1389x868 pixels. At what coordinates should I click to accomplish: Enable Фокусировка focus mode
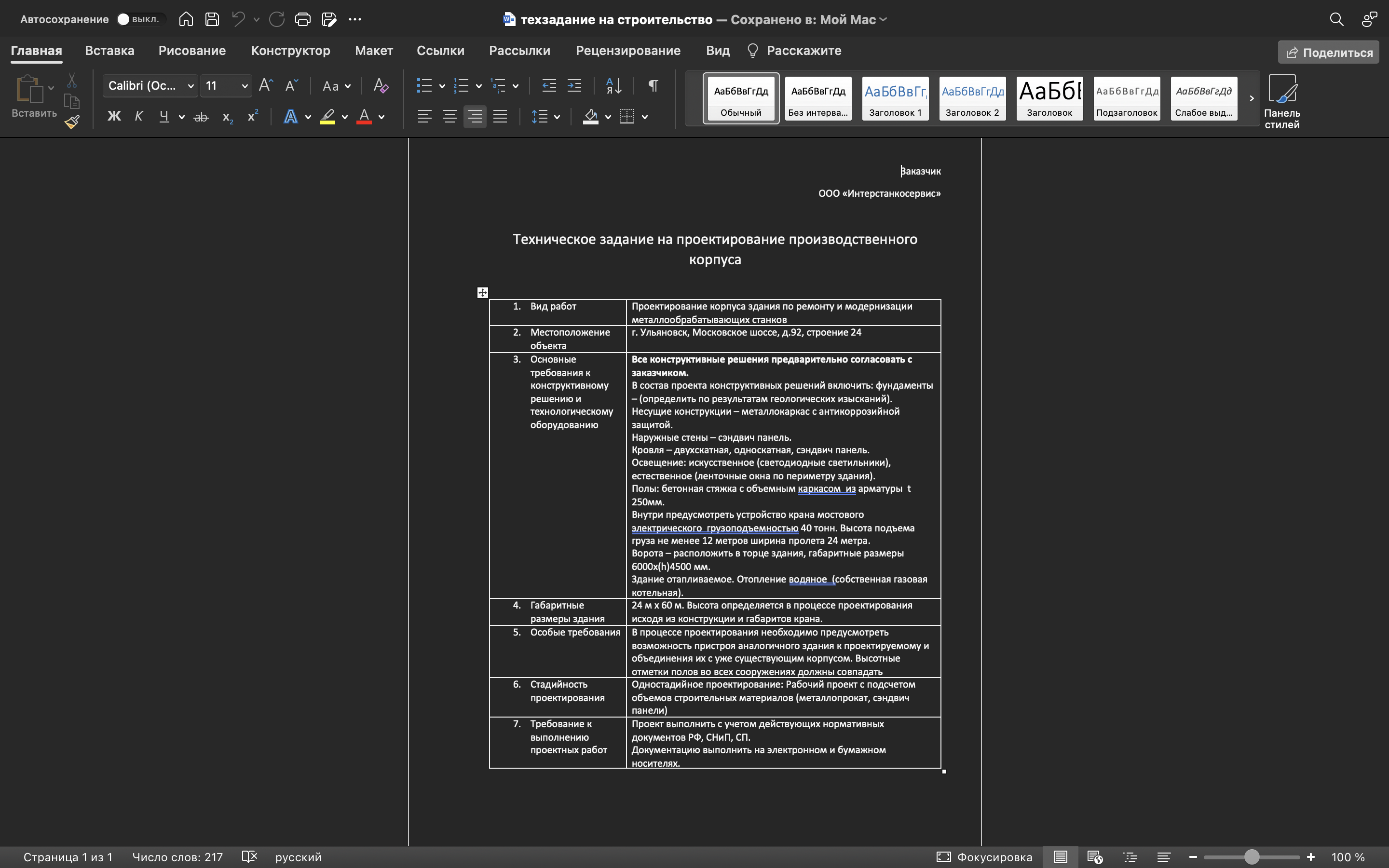[984, 856]
